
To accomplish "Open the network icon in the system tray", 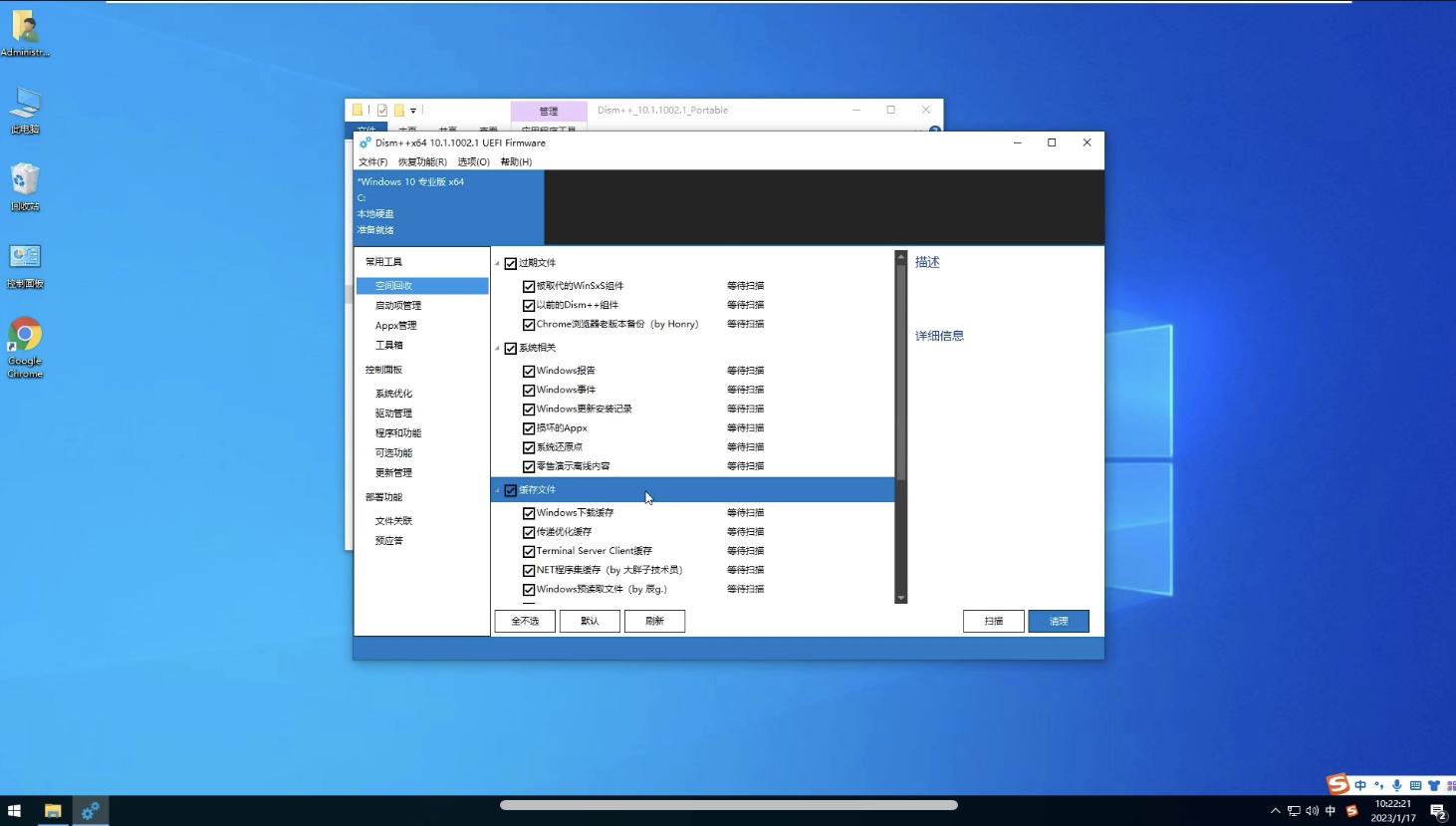I will (x=1294, y=811).
